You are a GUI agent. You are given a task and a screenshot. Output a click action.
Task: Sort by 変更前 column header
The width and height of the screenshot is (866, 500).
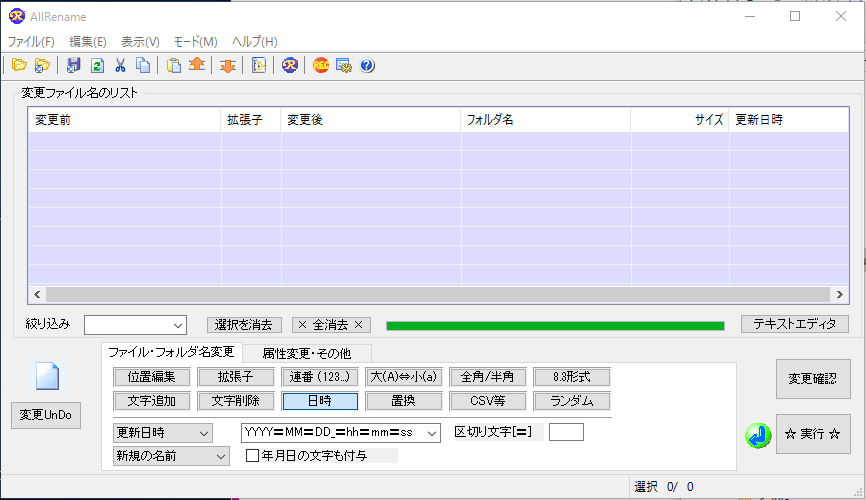pos(124,120)
